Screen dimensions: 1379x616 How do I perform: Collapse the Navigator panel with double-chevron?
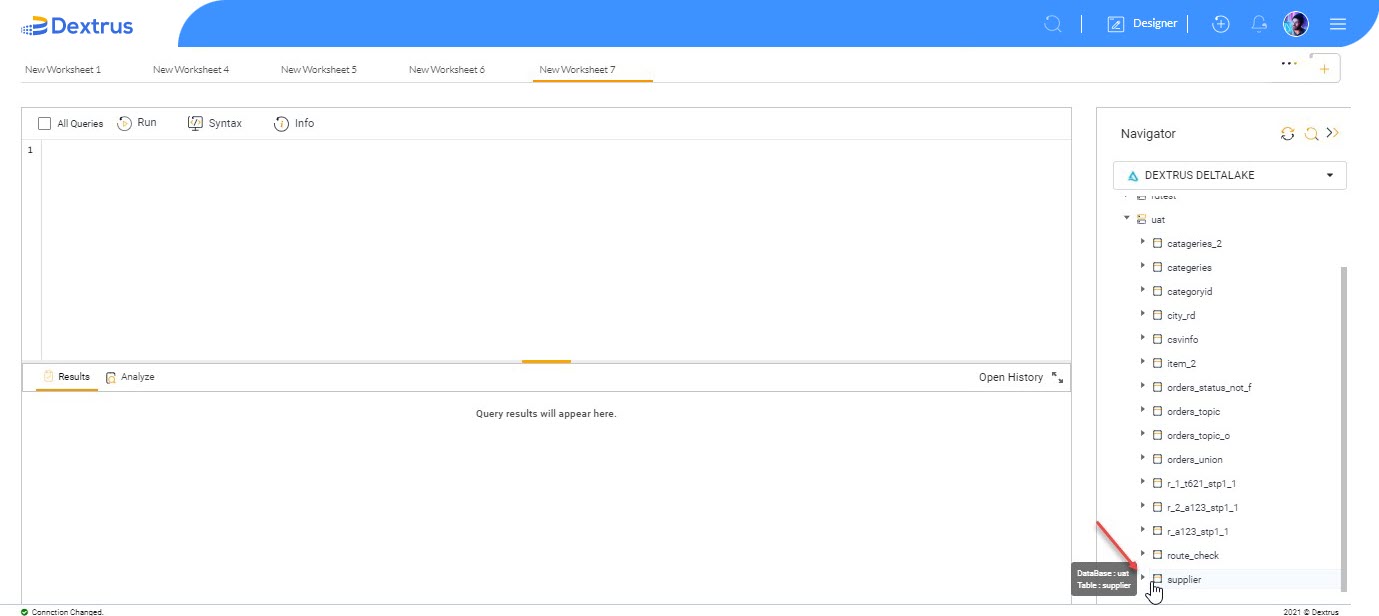(x=1332, y=133)
